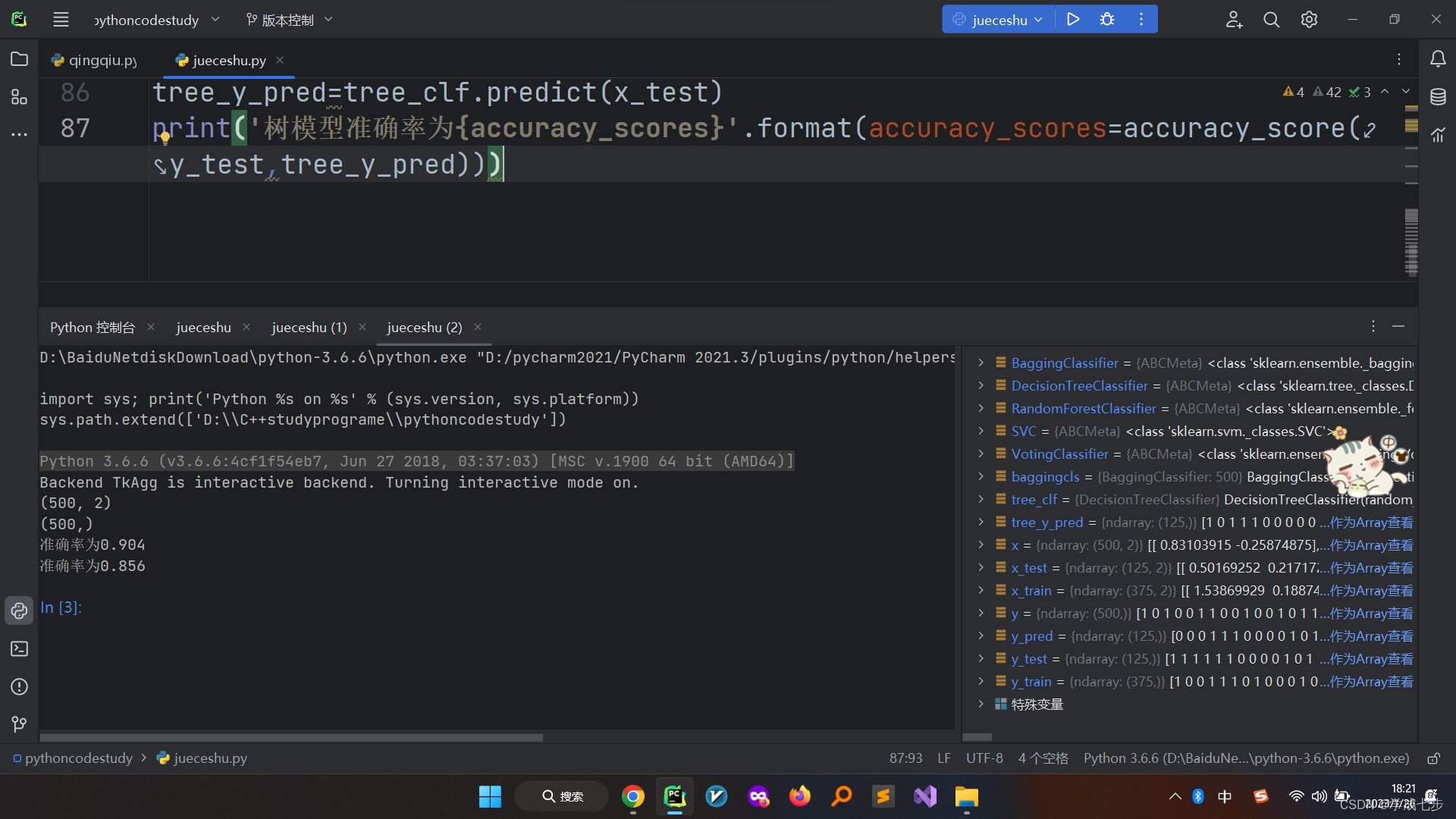Run the jueceshu configuration
The image size is (1456, 819).
click(1072, 20)
